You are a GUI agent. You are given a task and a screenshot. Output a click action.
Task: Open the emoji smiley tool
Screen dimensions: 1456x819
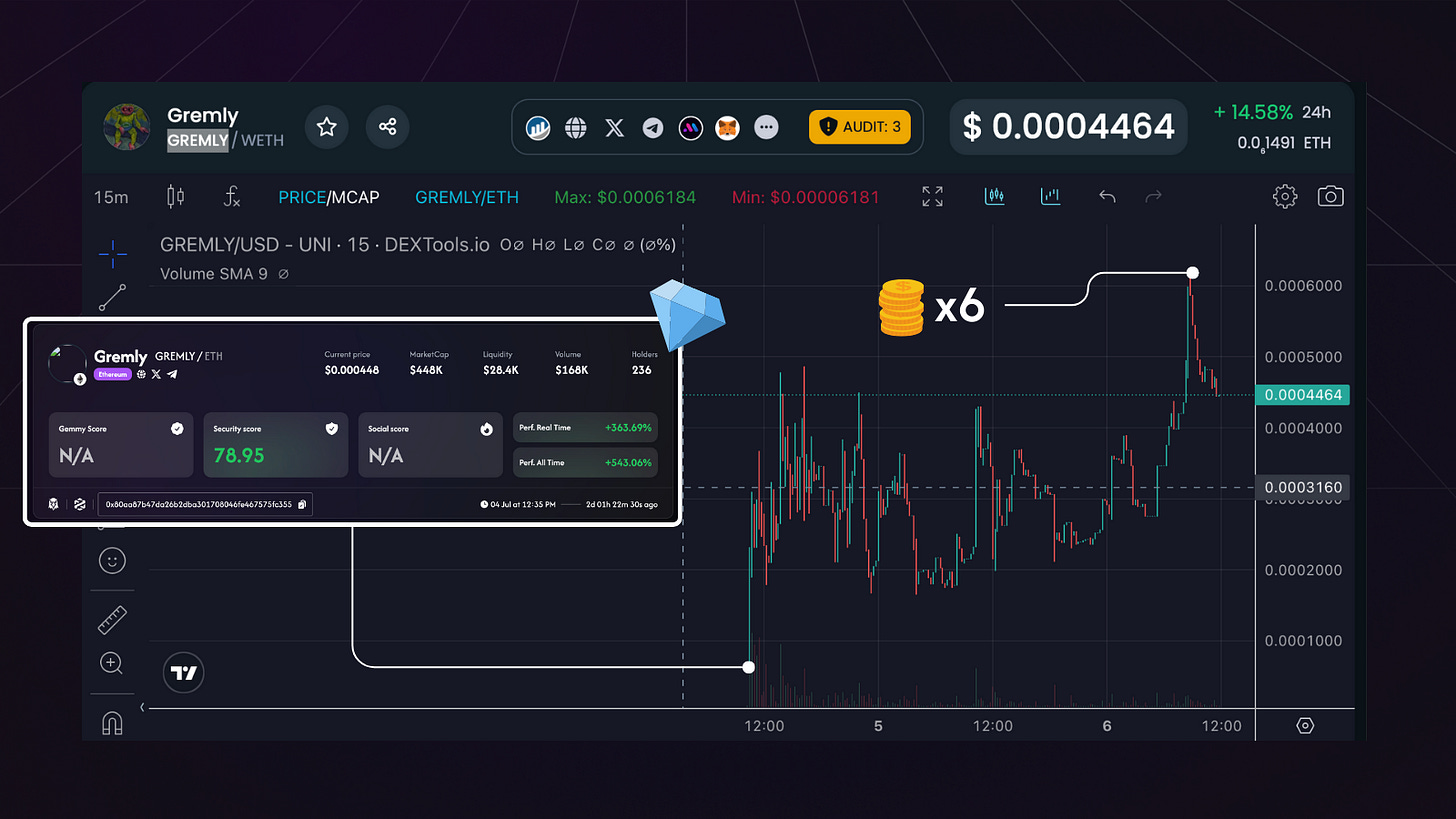pyautogui.click(x=112, y=559)
